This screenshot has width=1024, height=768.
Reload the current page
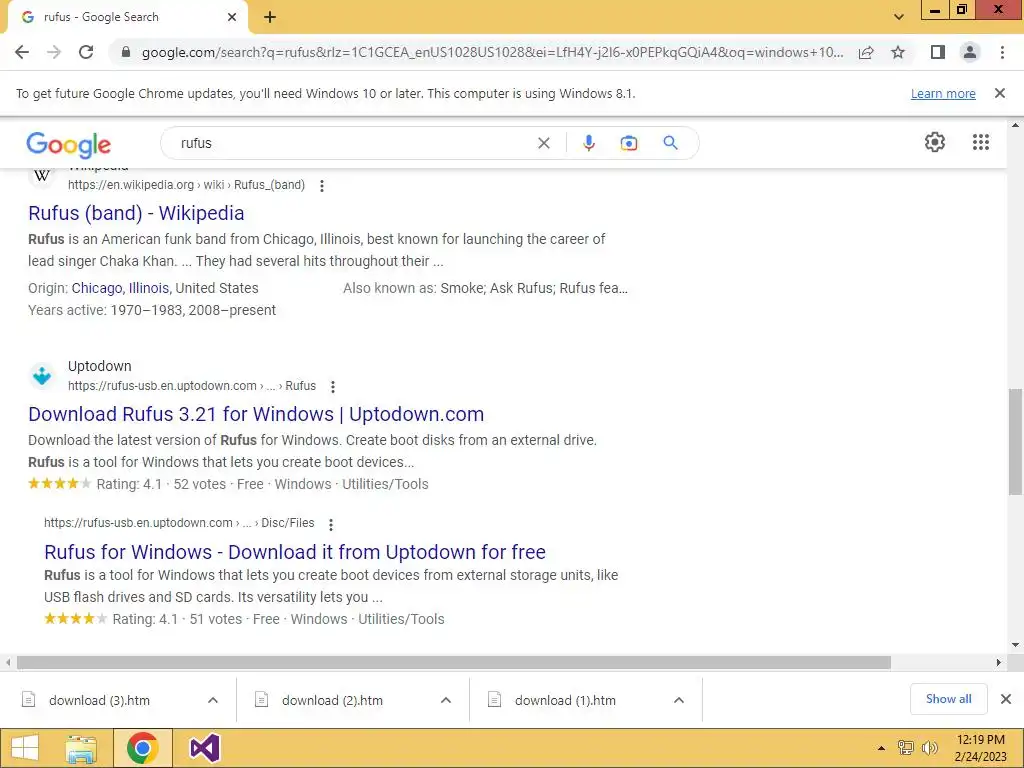tap(86, 52)
